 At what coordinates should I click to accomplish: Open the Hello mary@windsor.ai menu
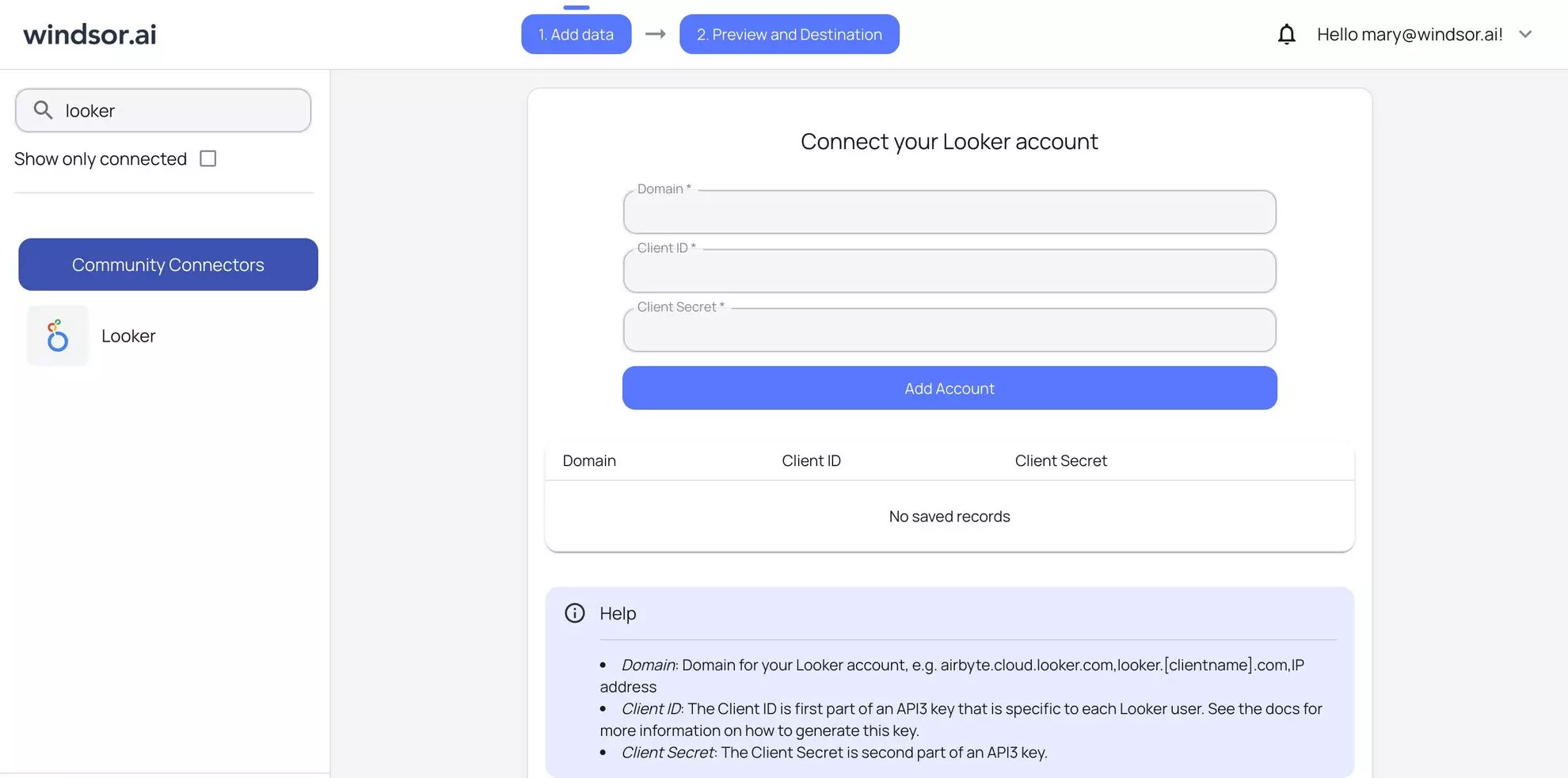click(x=1410, y=34)
